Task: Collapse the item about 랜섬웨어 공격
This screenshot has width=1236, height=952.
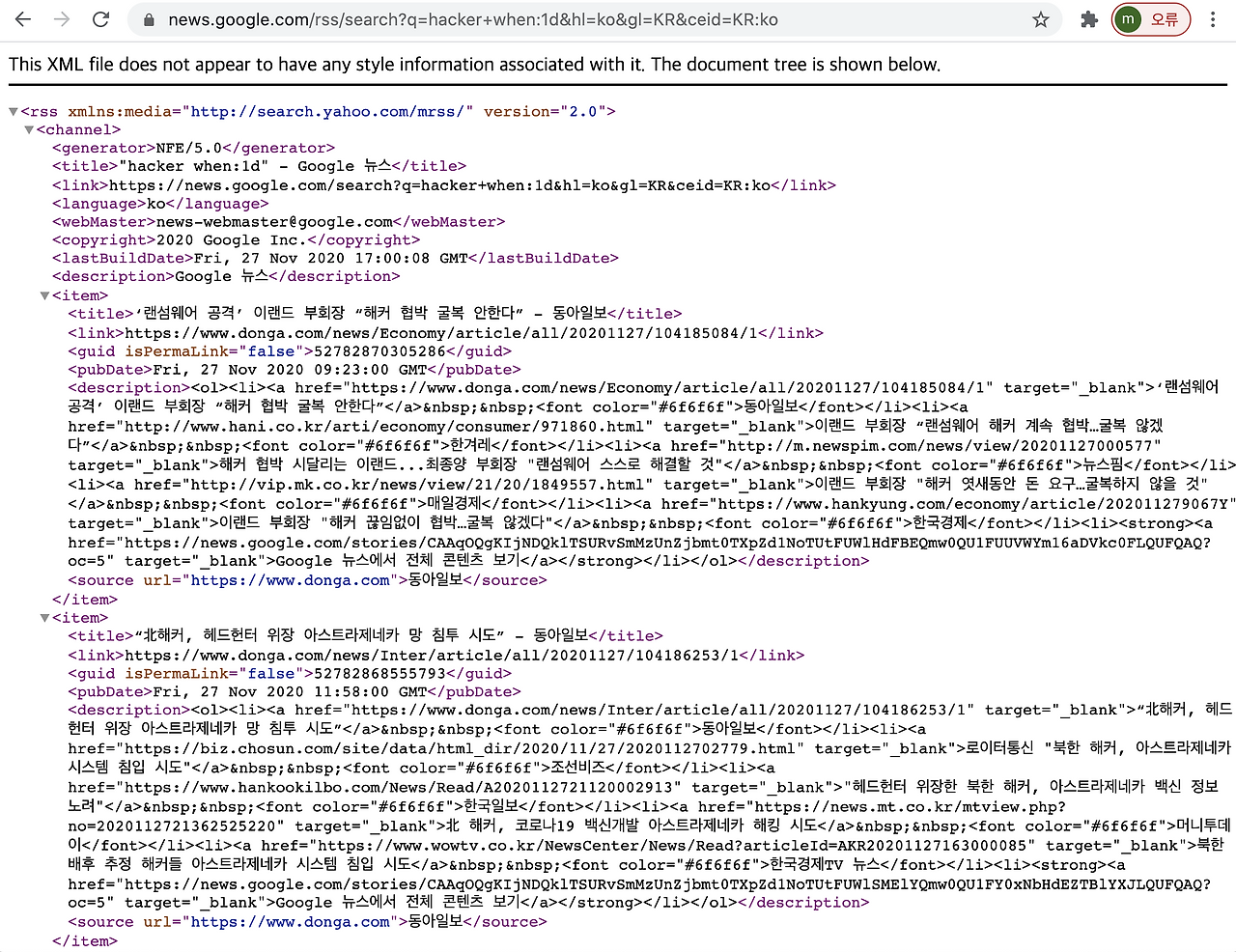Action: click(44, 296)
